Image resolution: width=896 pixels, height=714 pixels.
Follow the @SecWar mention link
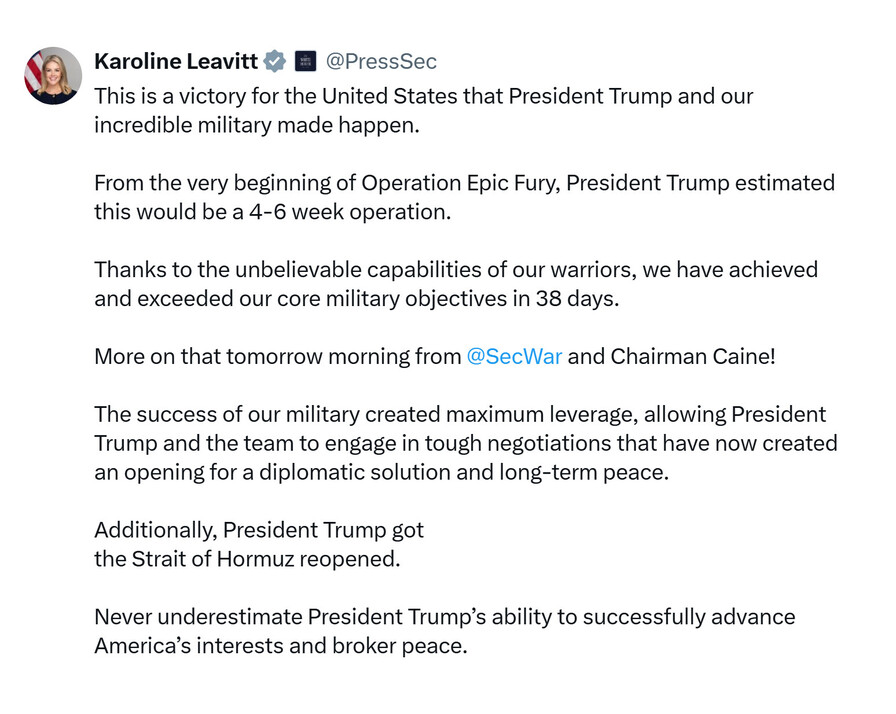[514, 357]
